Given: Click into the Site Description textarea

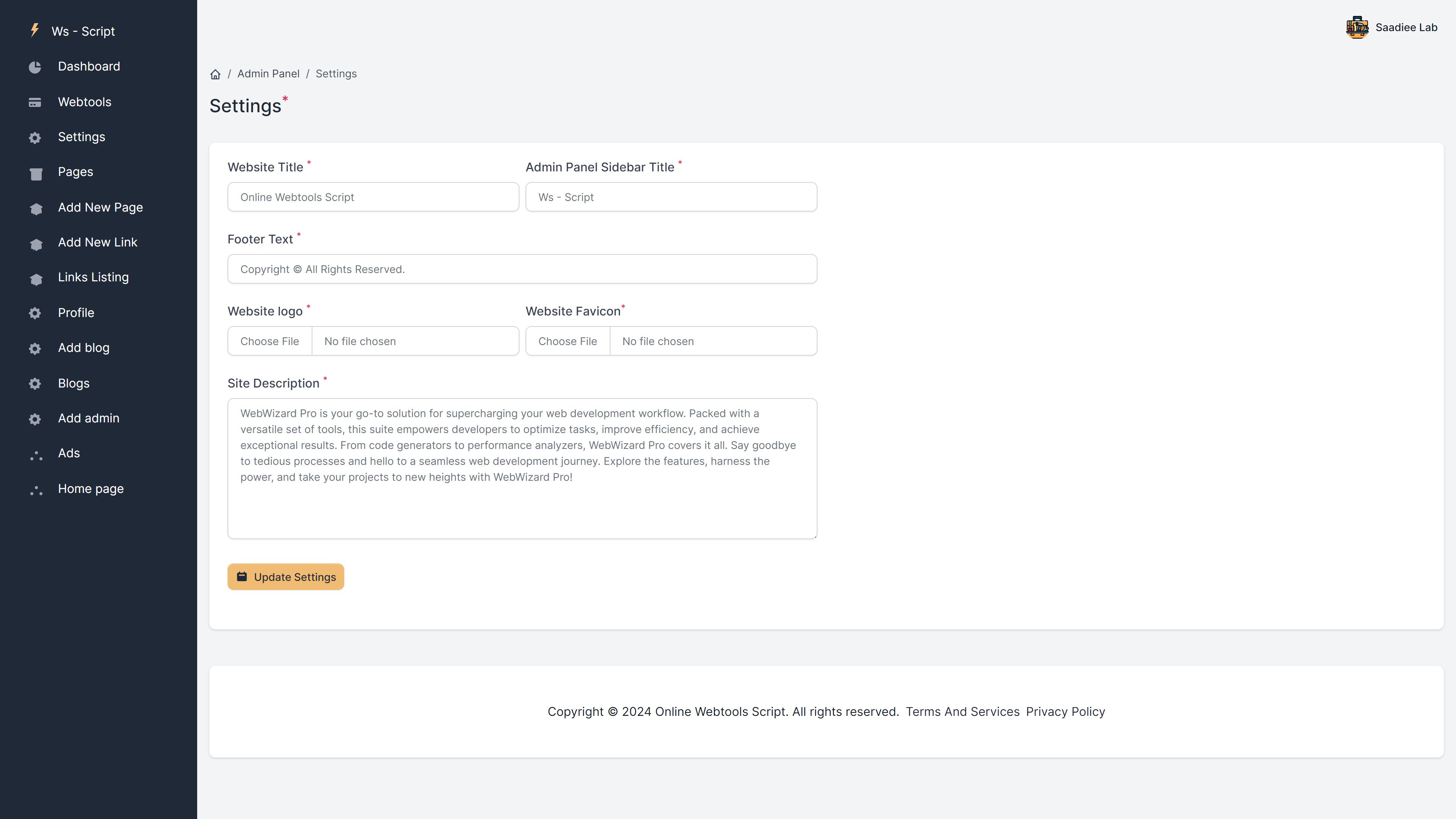Looking at the screenshot, I should coord(522,469).
